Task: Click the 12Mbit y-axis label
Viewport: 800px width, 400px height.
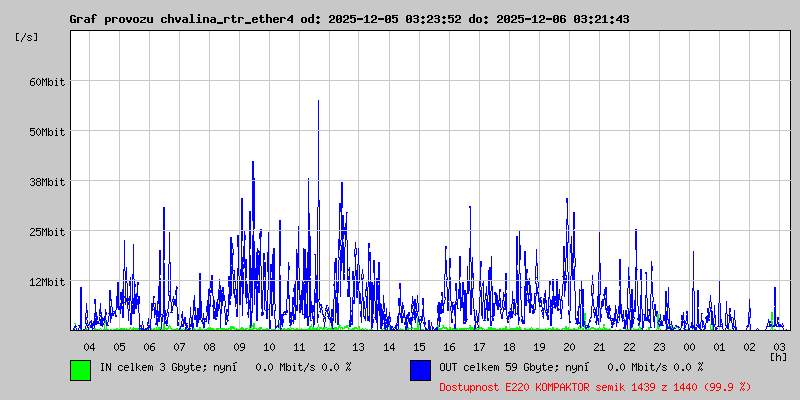Action: 46,281
